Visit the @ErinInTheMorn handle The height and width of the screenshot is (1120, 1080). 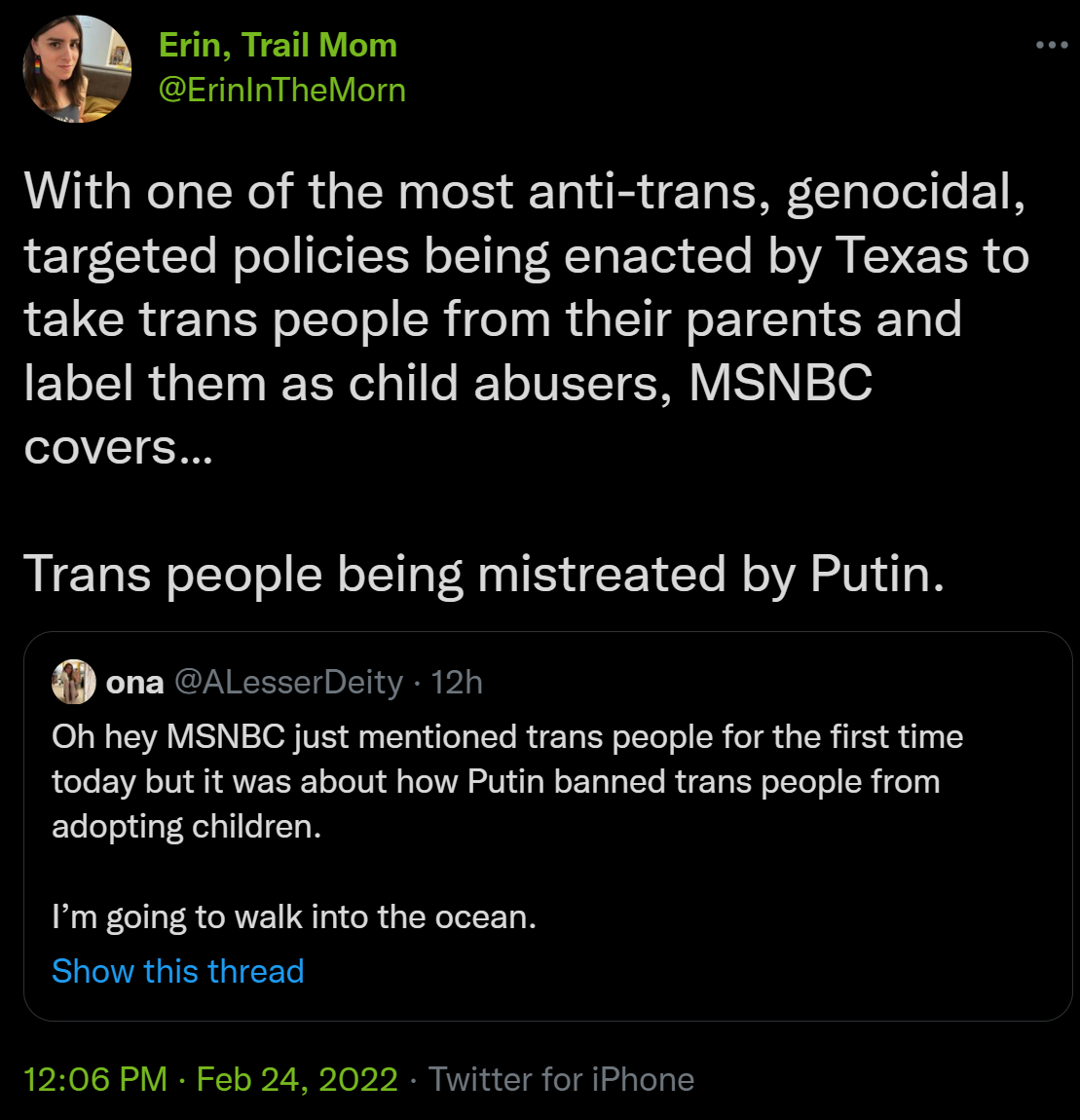281,91
